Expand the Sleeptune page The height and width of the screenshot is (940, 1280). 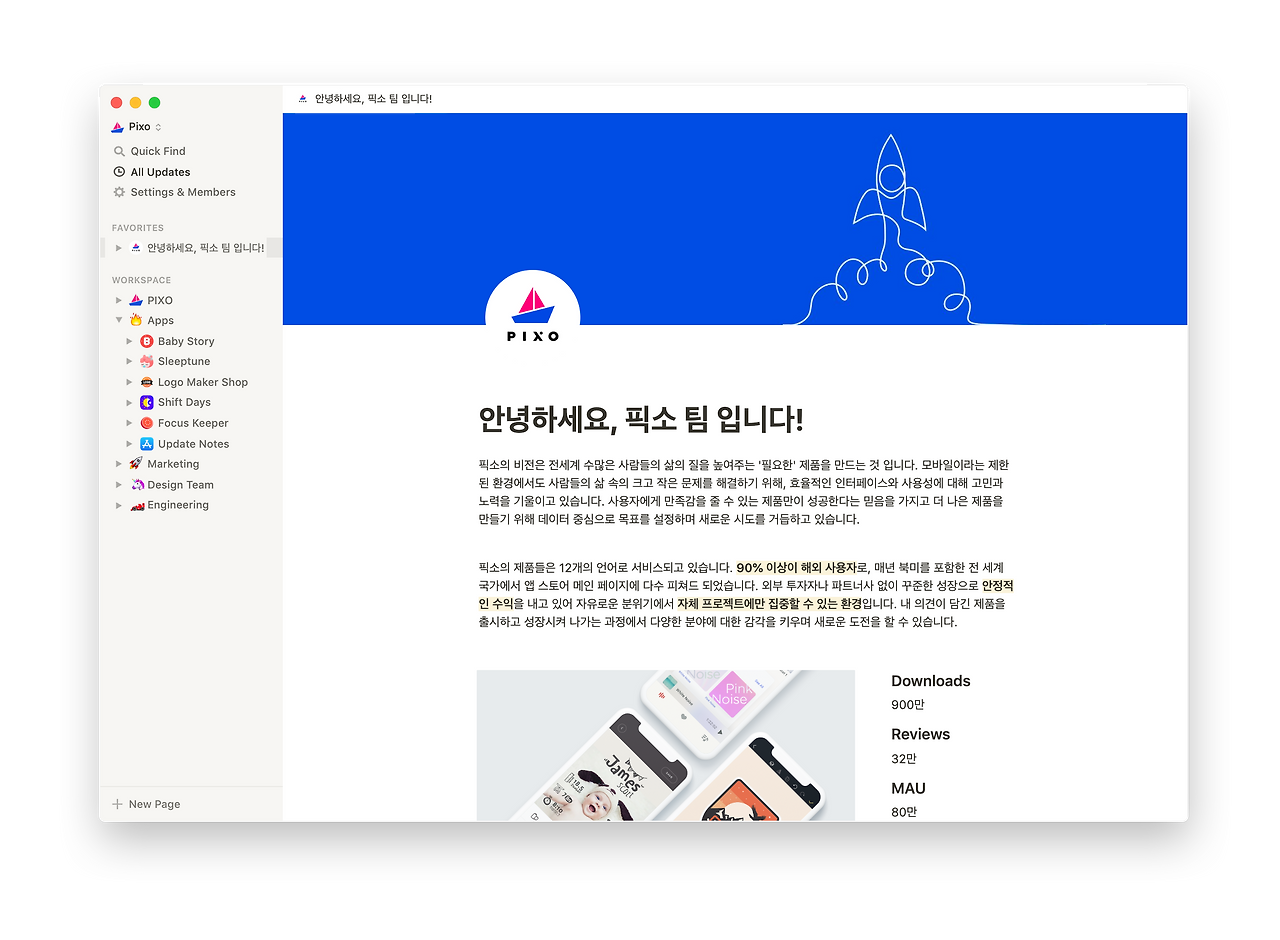(129, 361)
